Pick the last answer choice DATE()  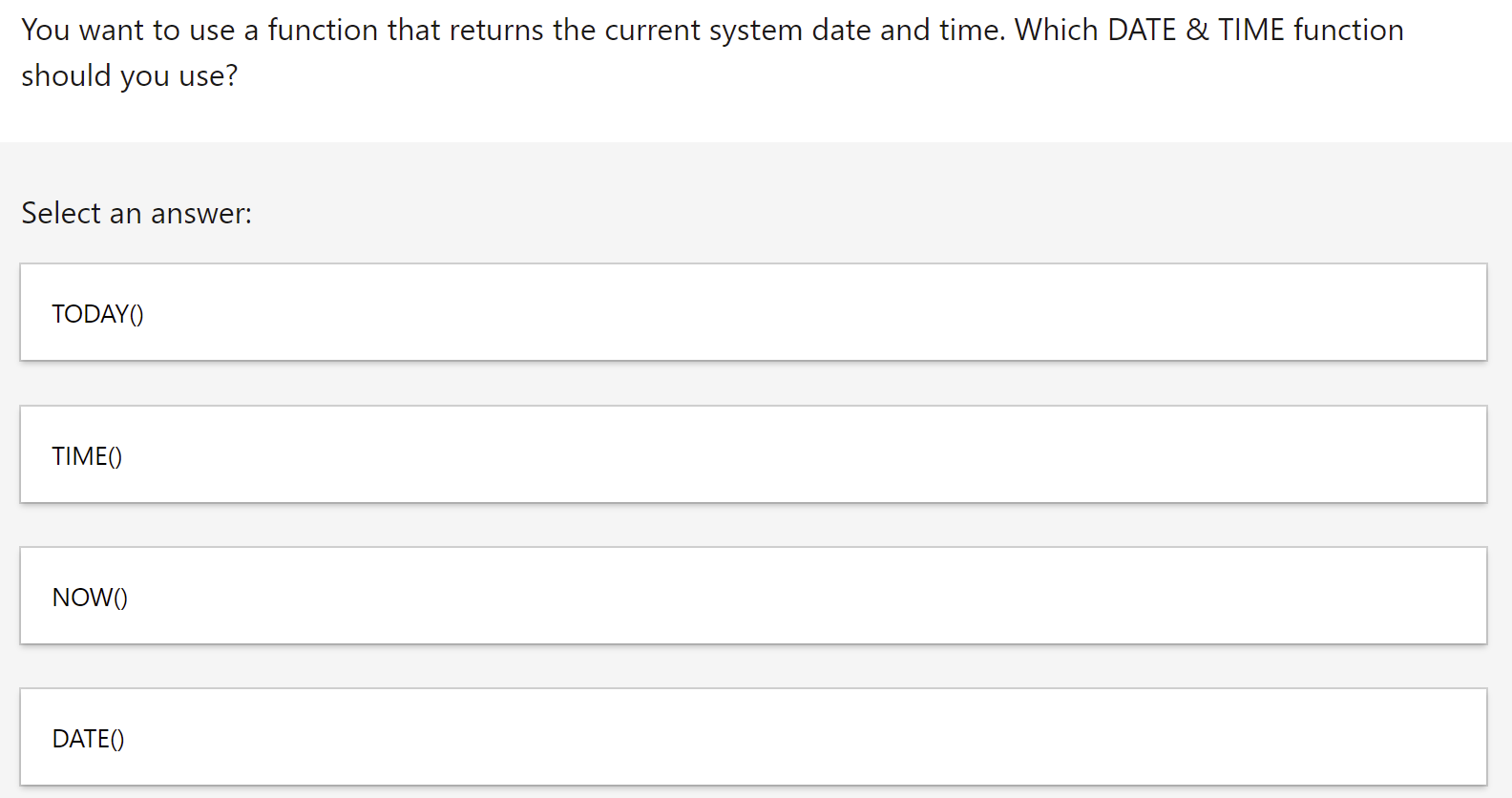[x=752, y=736]
